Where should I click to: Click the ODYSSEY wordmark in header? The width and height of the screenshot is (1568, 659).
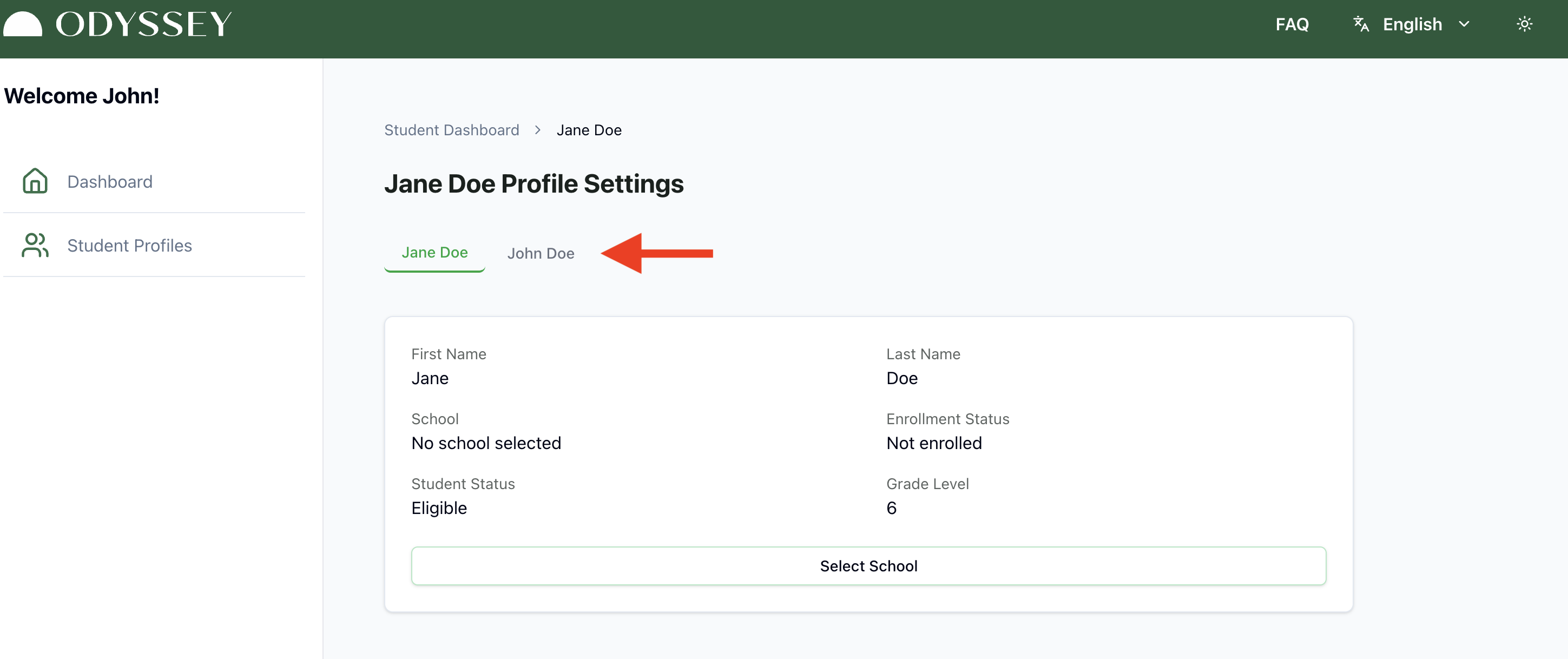(x=144, y=25)
